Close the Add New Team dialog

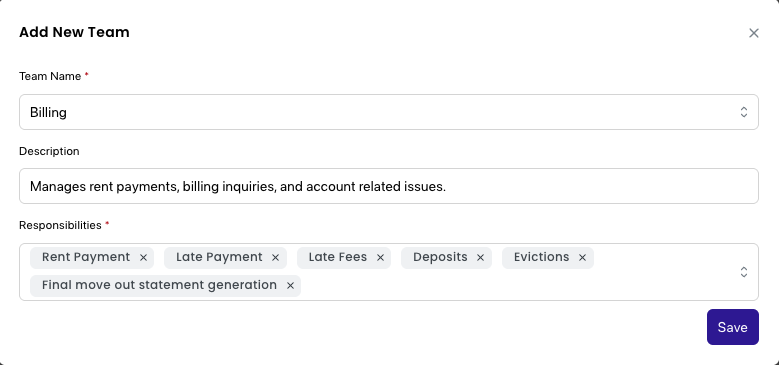[x=754, y=33]
